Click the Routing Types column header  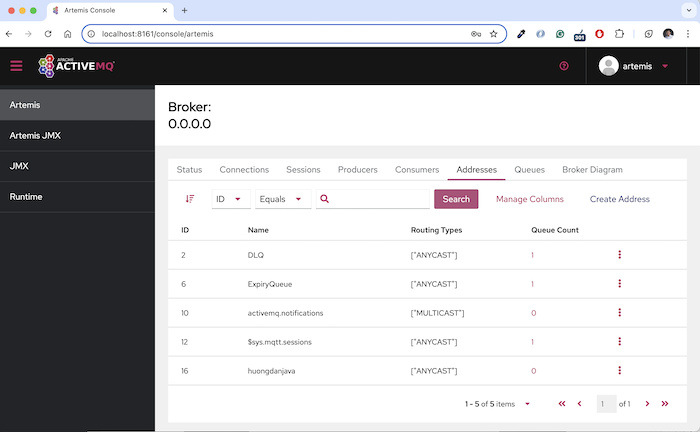[436, 230]
